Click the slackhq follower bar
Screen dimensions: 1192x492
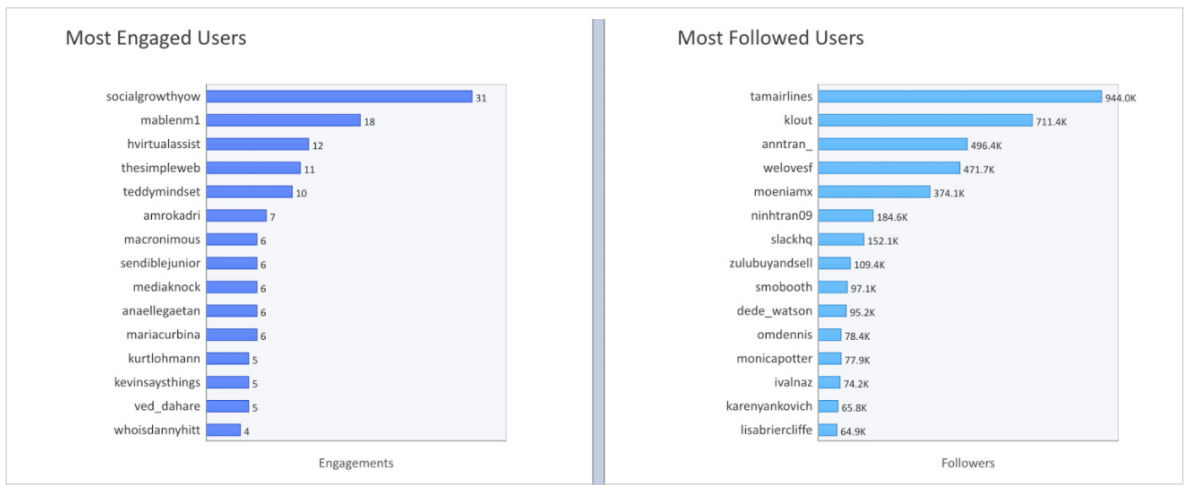pyautogui.click(x=841, y=239)
